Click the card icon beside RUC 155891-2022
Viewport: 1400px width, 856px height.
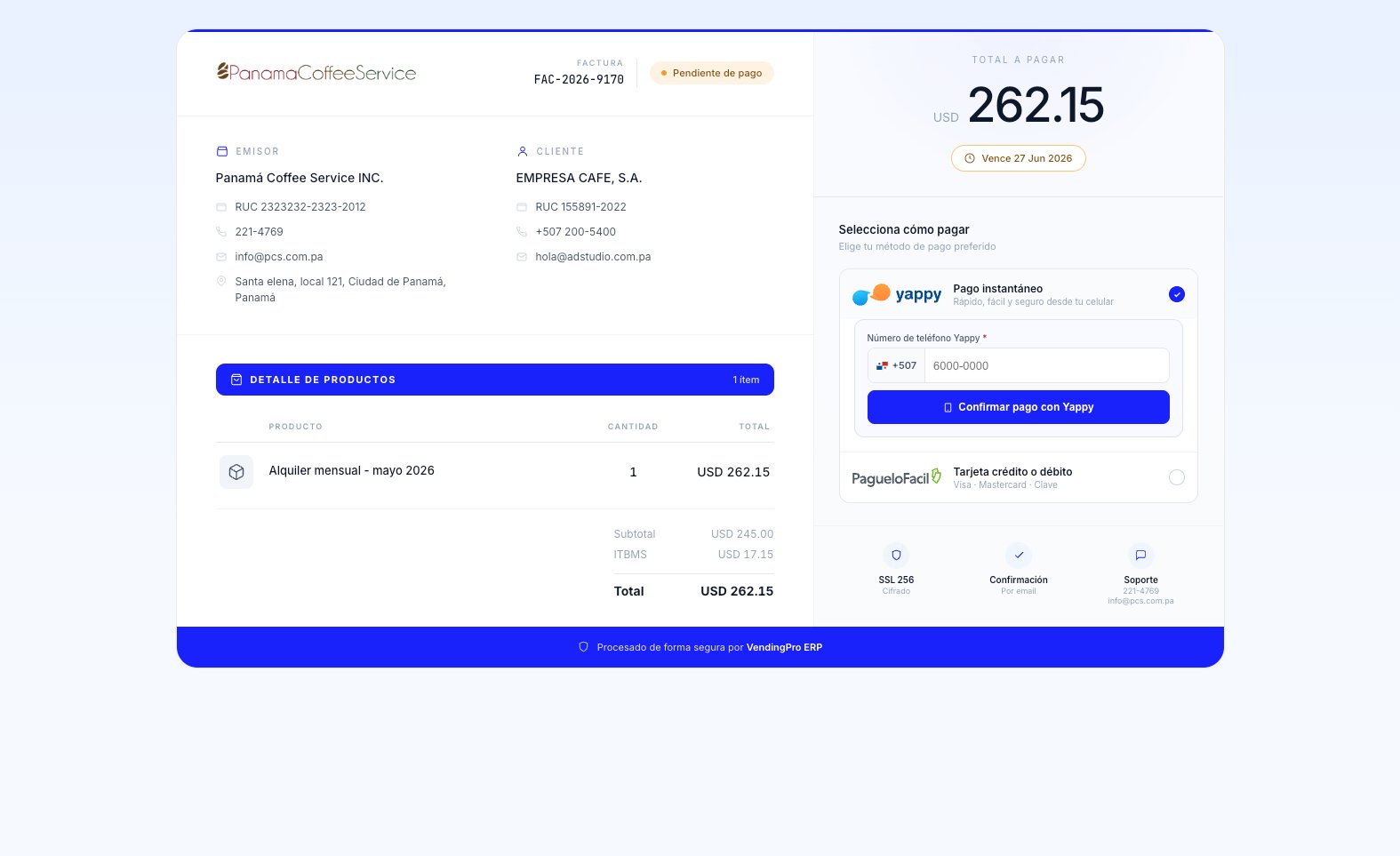click(522, 207)
